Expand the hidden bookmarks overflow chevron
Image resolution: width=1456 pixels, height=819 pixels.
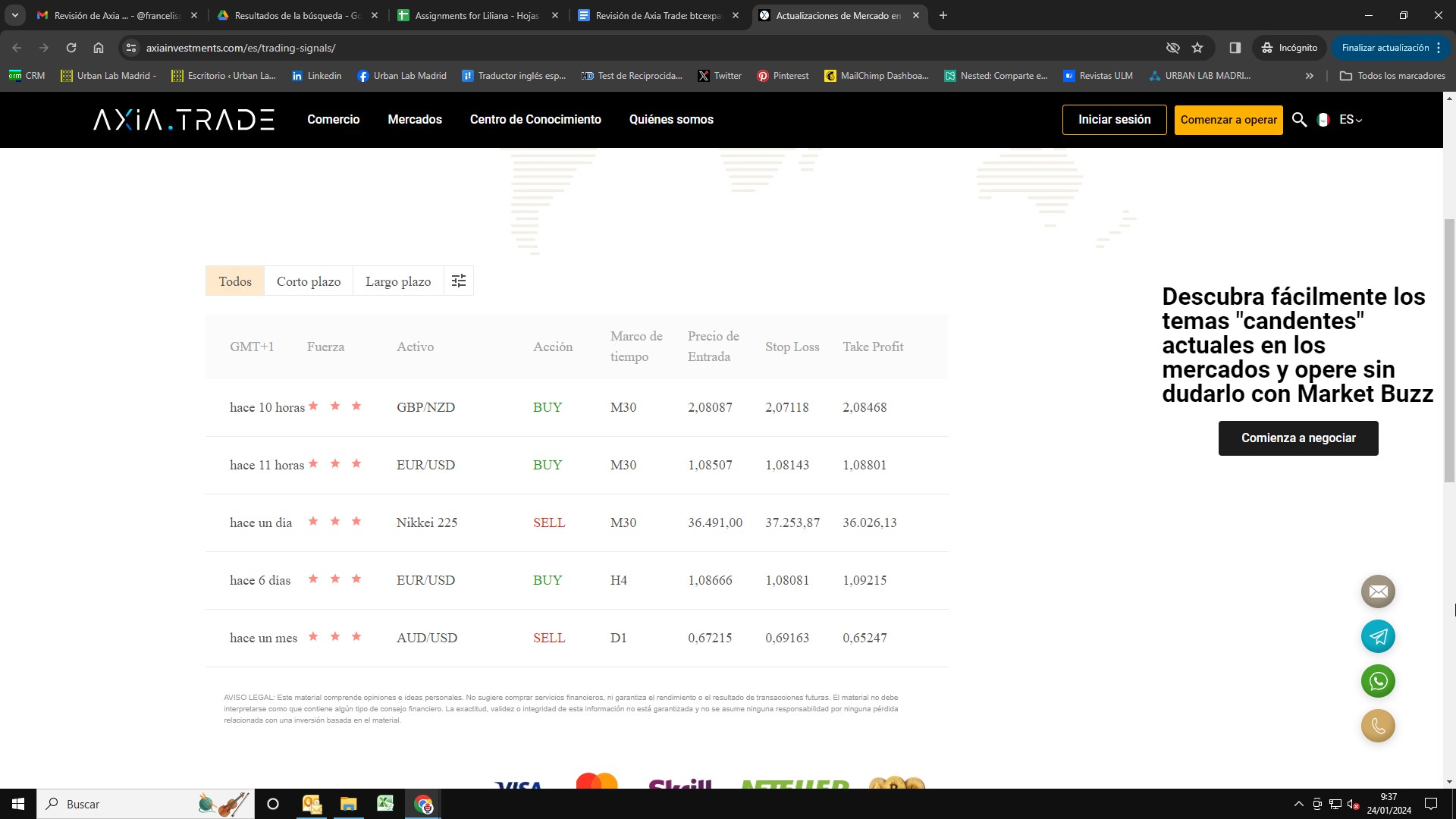[1309, 75]
